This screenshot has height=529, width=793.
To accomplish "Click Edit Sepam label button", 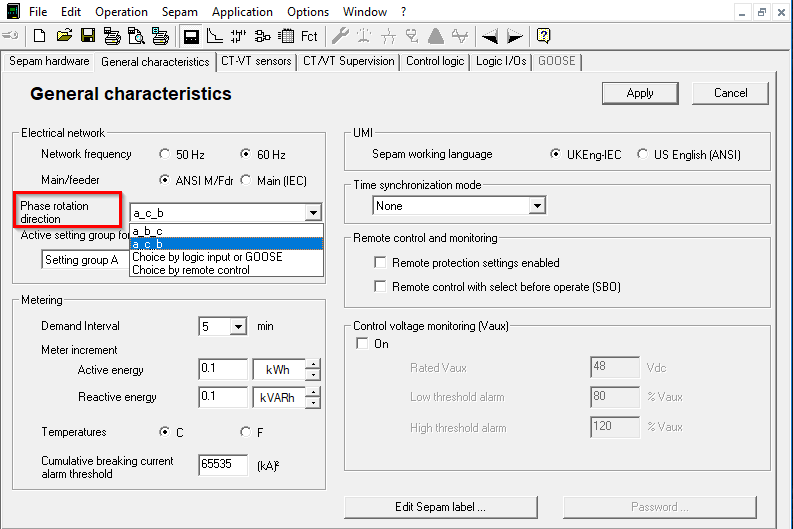I will 440,507.
